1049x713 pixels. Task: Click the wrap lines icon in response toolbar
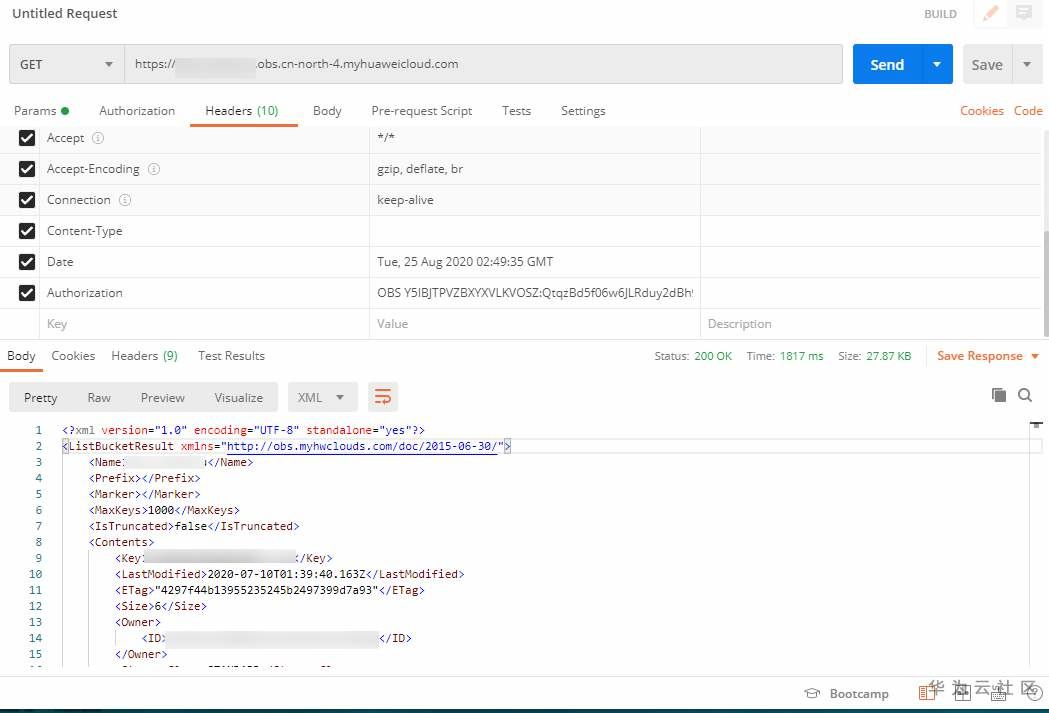pos(383,397)
